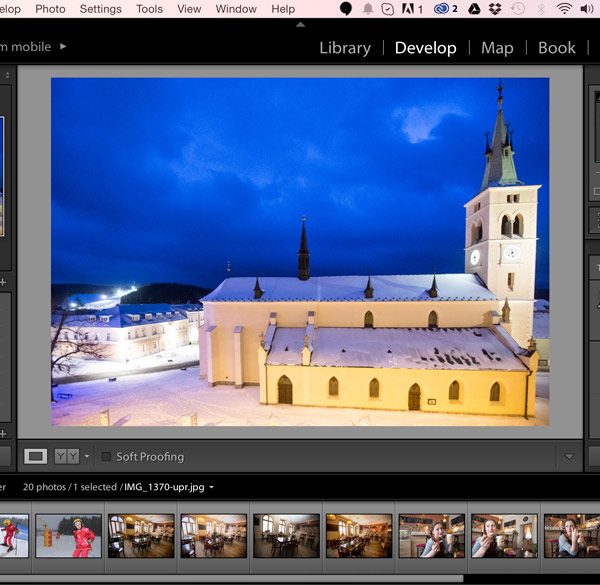Enable the Soft Proofing checkbox
Screen dimensions: 600x585
(106, 456)
